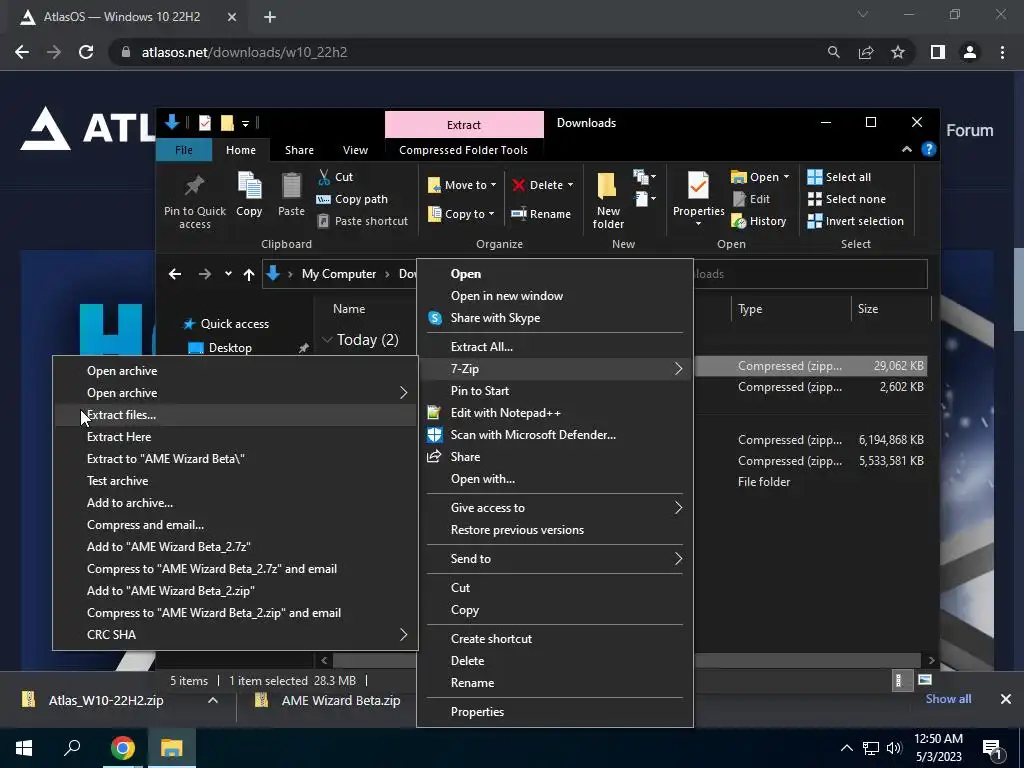Image resolution: width=1024 pixels, height=768 pixels.
Task: Click the Cut scissors ribbon button
Action: coord(336,177)
